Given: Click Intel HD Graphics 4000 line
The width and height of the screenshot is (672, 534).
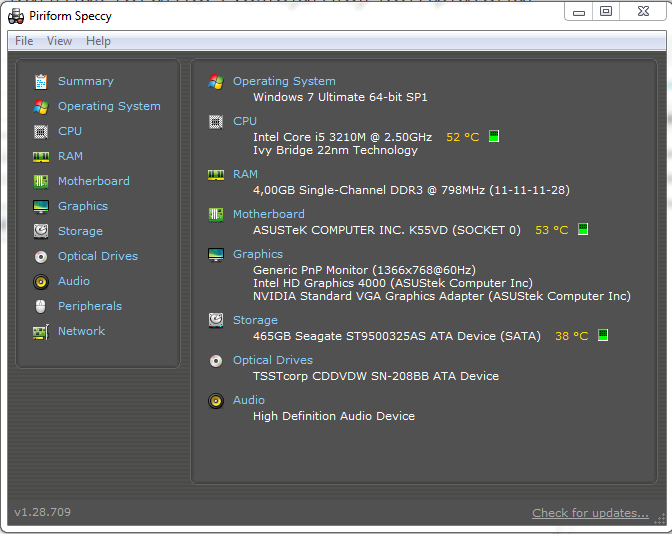Looking at the screenshot, I should pyautogui.click(x=393, y=283).
